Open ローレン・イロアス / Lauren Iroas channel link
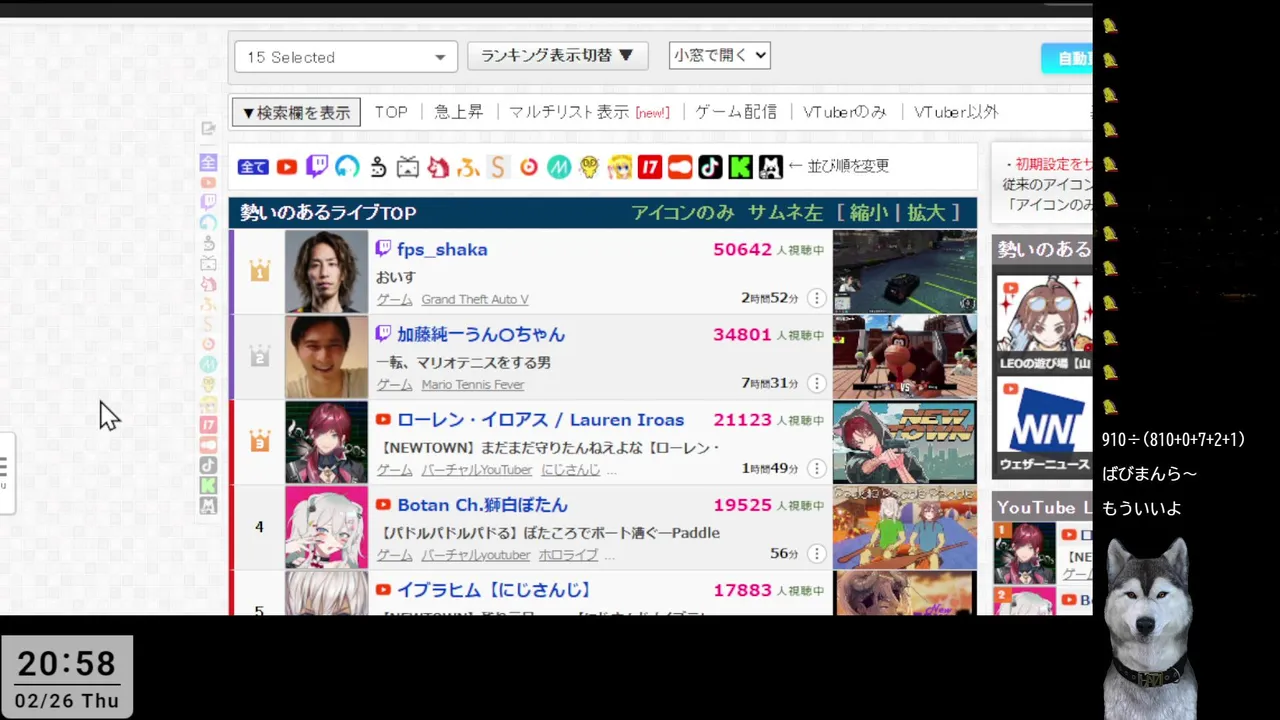This screenshot has width=1280, height=720. pyautogui.click(x=540, y=420)
